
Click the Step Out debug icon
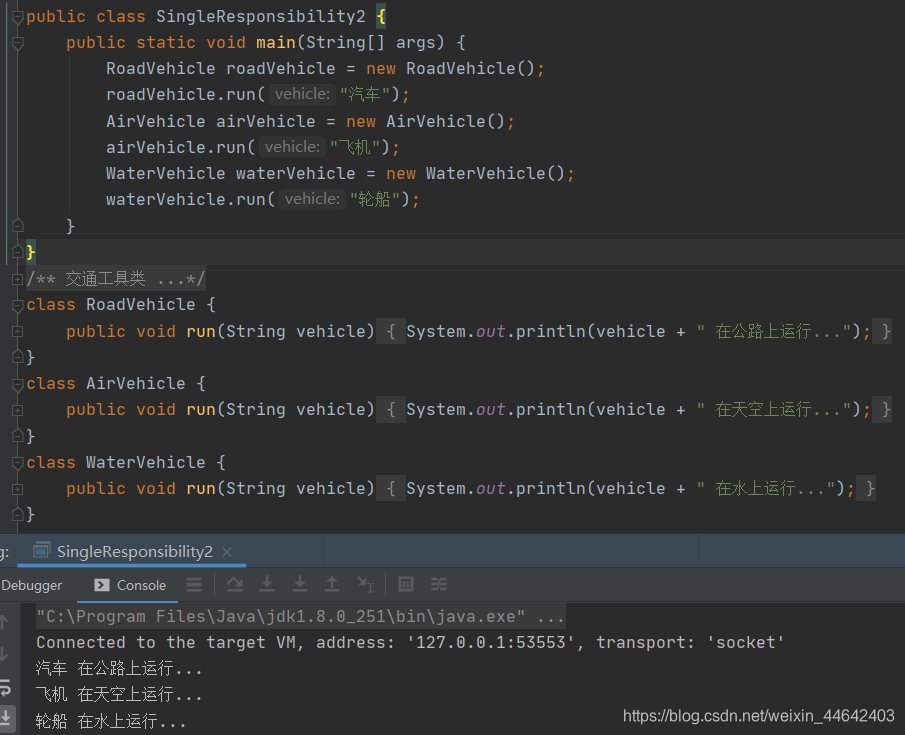point(332,585)
